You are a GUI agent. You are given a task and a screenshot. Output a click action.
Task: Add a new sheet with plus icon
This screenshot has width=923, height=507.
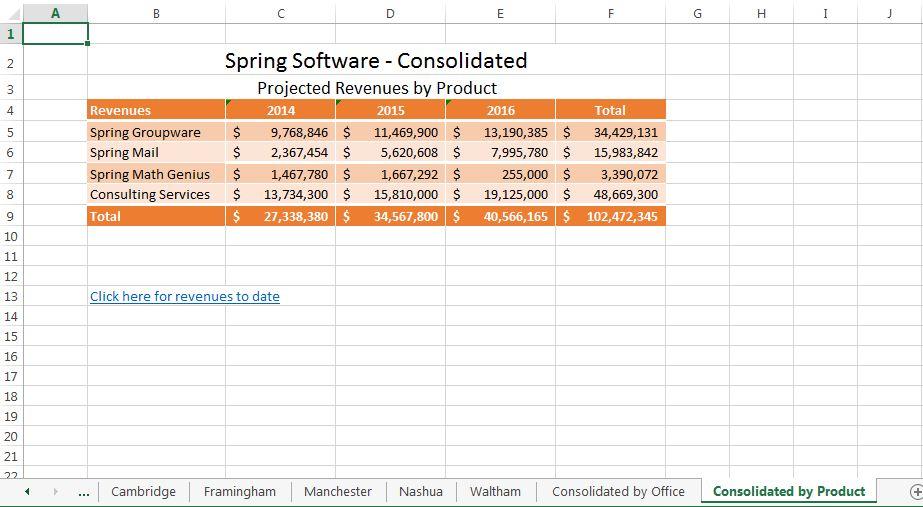pyautogui.click(x=915, y=491)
